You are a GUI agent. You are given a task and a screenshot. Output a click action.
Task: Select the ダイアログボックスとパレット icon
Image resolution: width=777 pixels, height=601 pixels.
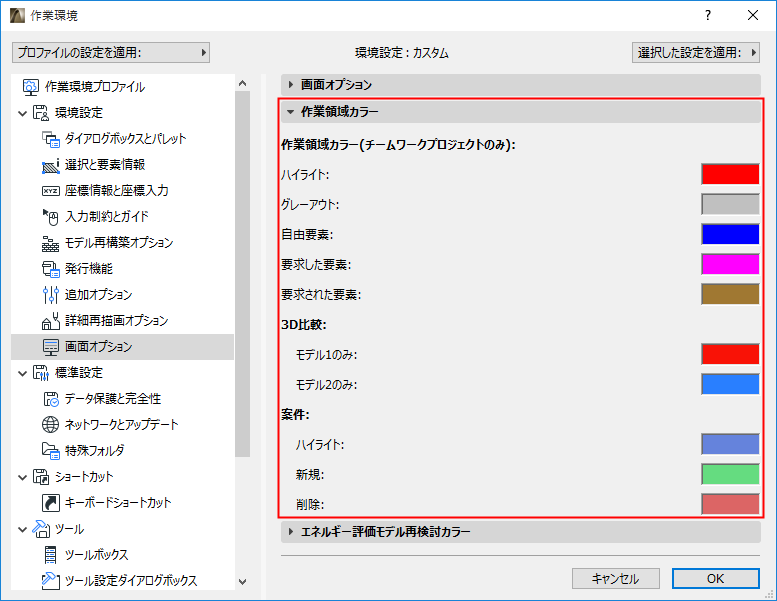51,139
